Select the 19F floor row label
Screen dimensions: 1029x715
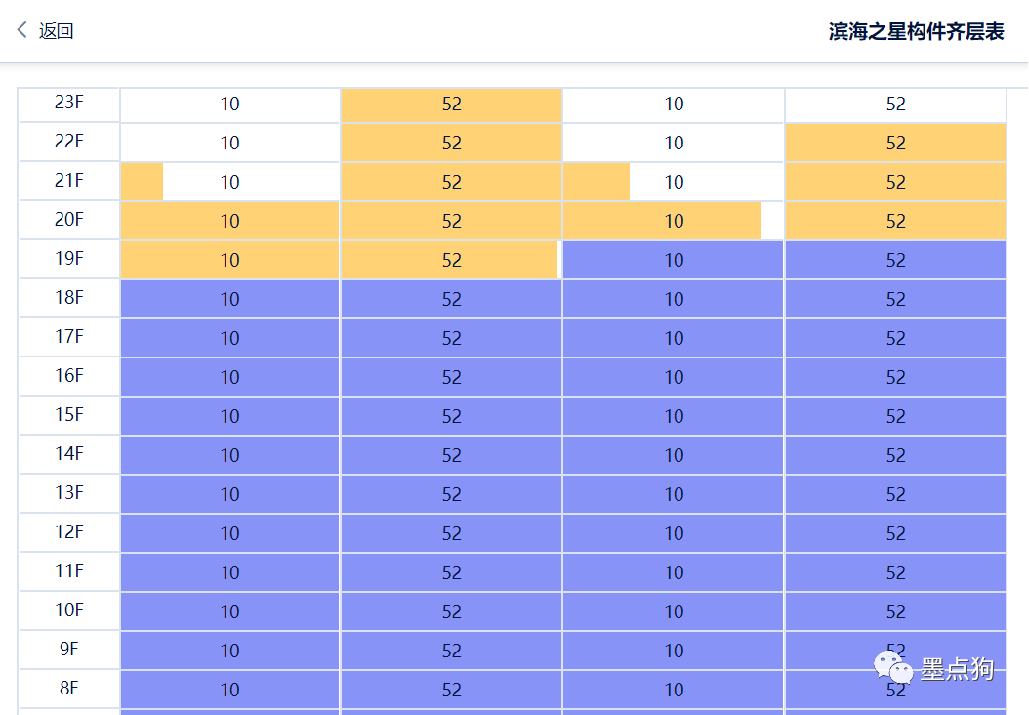click(x=69, y=259)
